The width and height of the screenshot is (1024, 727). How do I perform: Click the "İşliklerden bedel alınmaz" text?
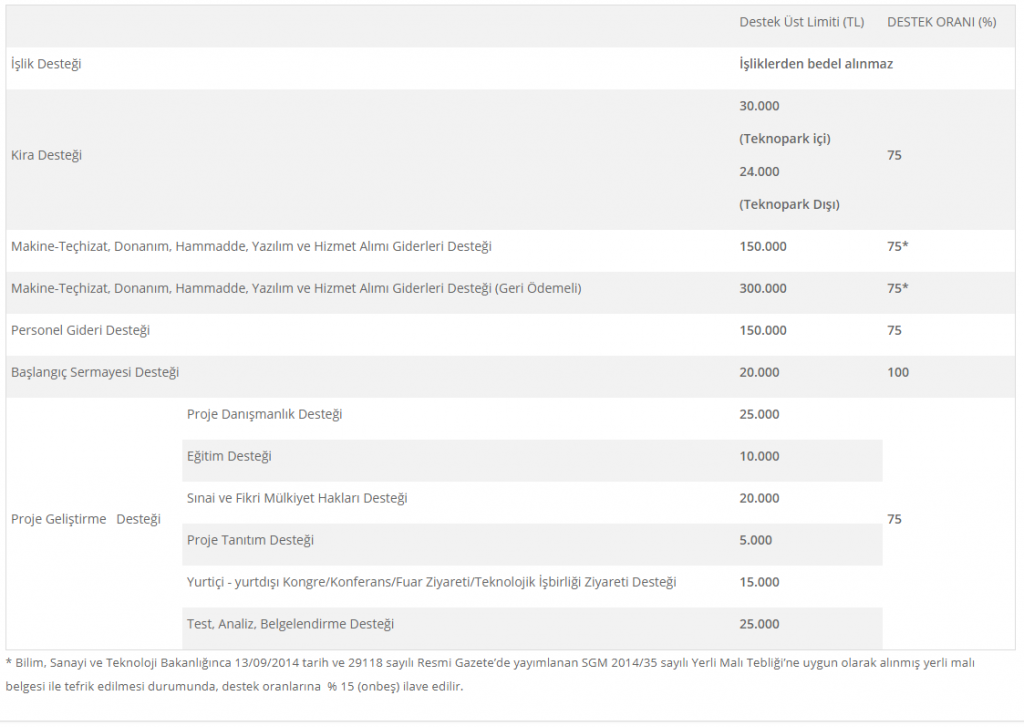815,63
